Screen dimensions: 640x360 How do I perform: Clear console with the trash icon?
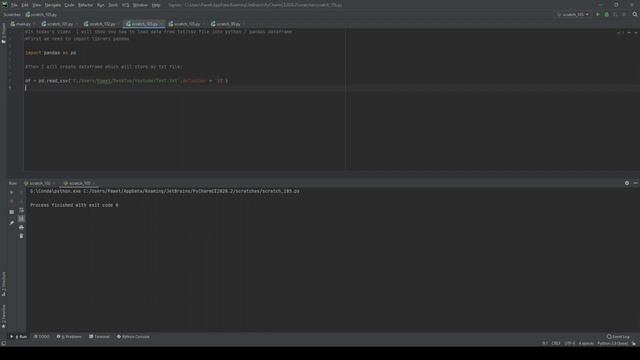(x=21, y=236)
